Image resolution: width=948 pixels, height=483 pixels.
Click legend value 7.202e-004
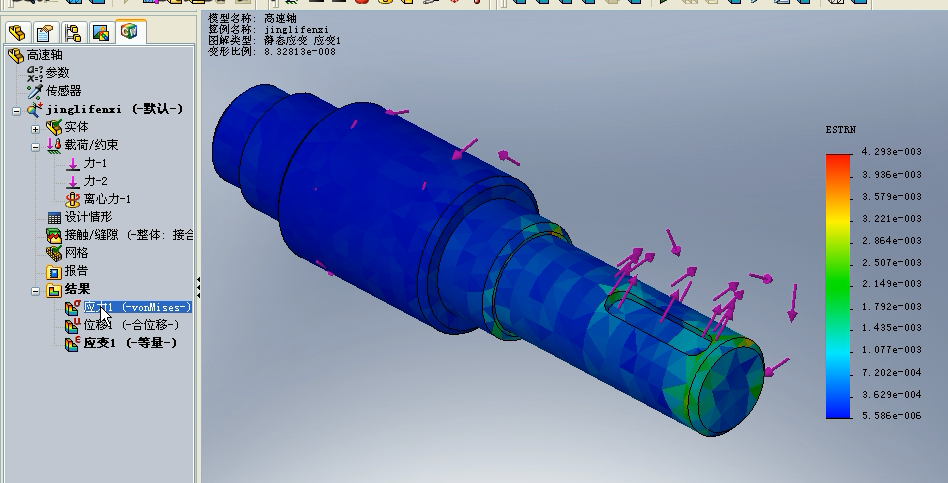click(891, 372)
